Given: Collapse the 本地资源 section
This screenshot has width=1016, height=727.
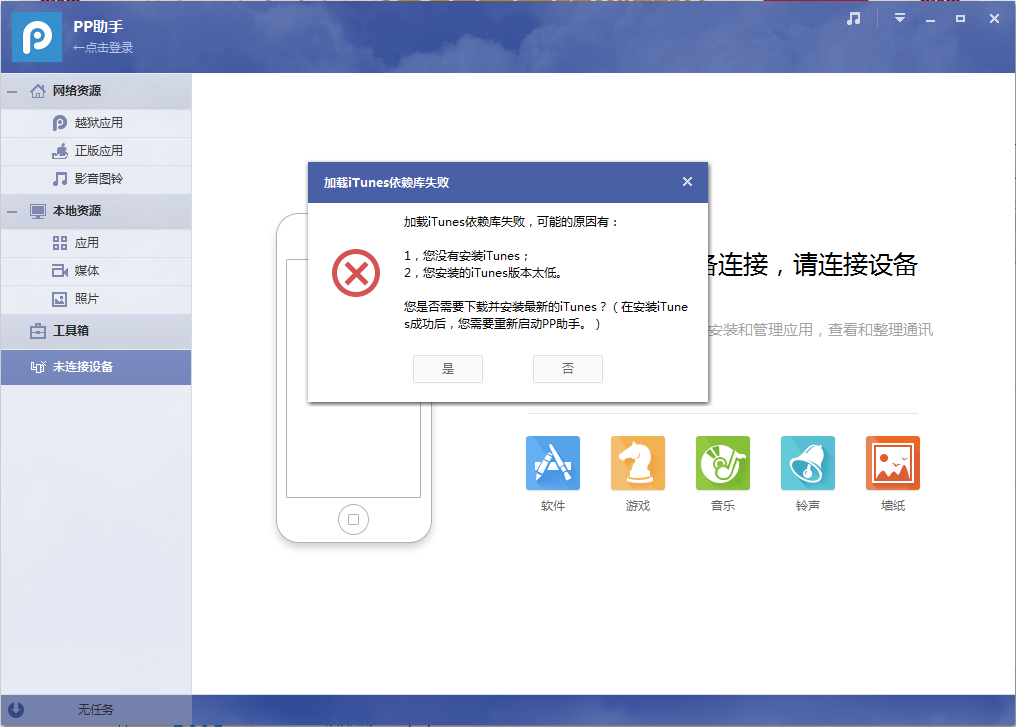Looking at the screenshot, I should (12, 211).
